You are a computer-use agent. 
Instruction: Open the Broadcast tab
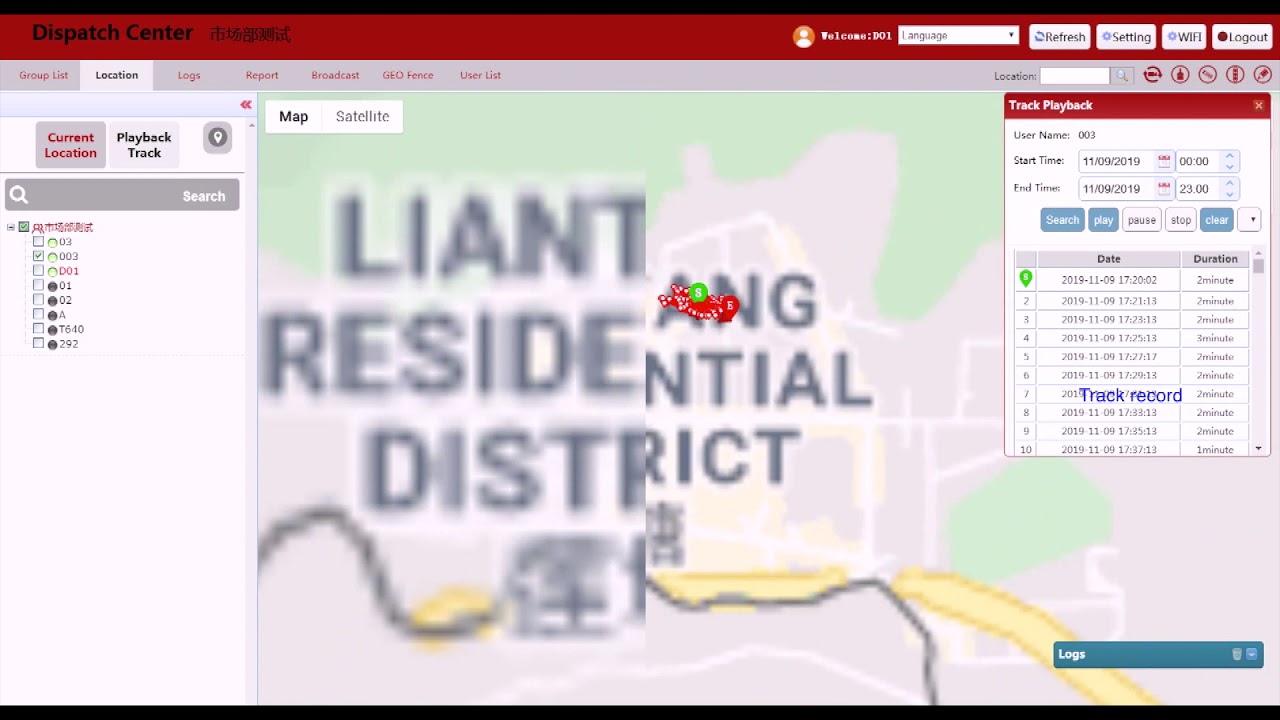pyautogui.click(x=335, y=75)
